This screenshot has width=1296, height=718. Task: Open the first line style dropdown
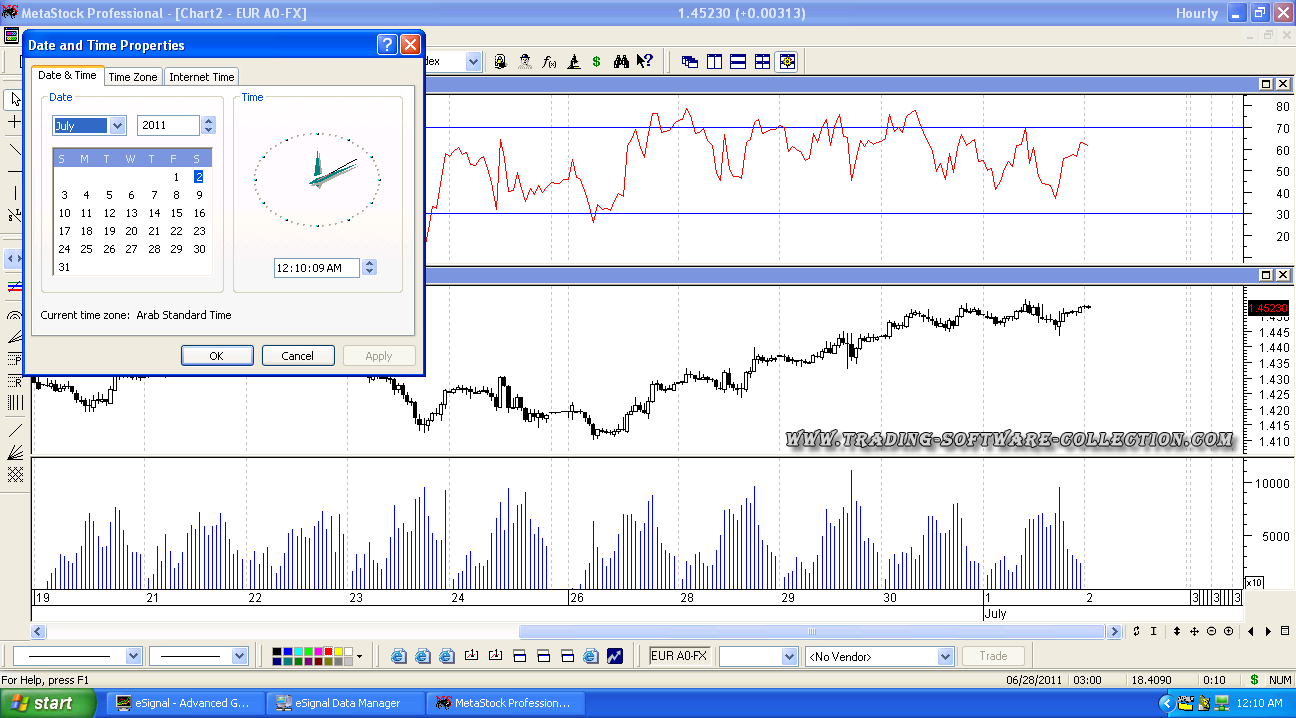pyautogui.click(x=133, y=656)
